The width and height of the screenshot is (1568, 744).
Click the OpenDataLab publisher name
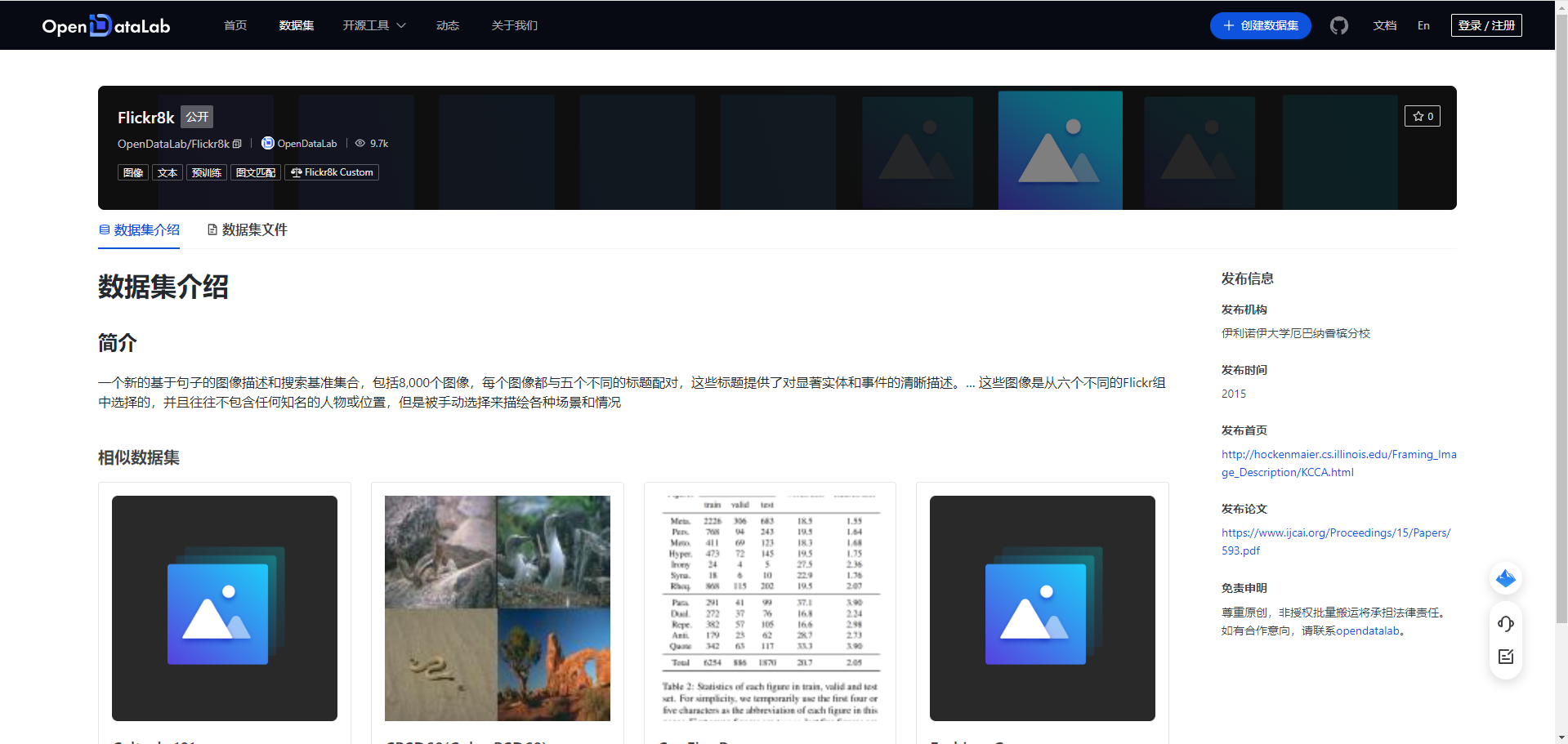[x=307, y=144]
